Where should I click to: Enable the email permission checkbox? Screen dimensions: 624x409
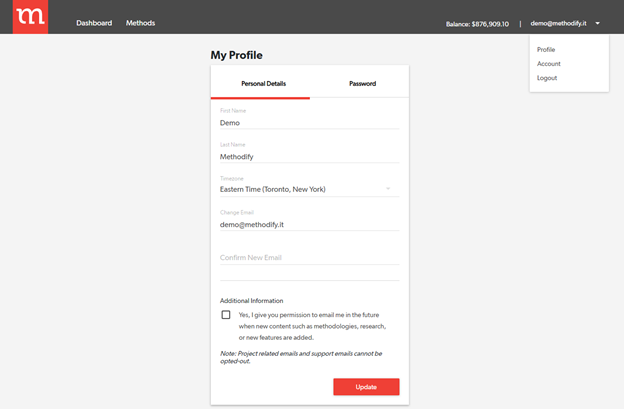pyautogui.click(x=226, y=315)
